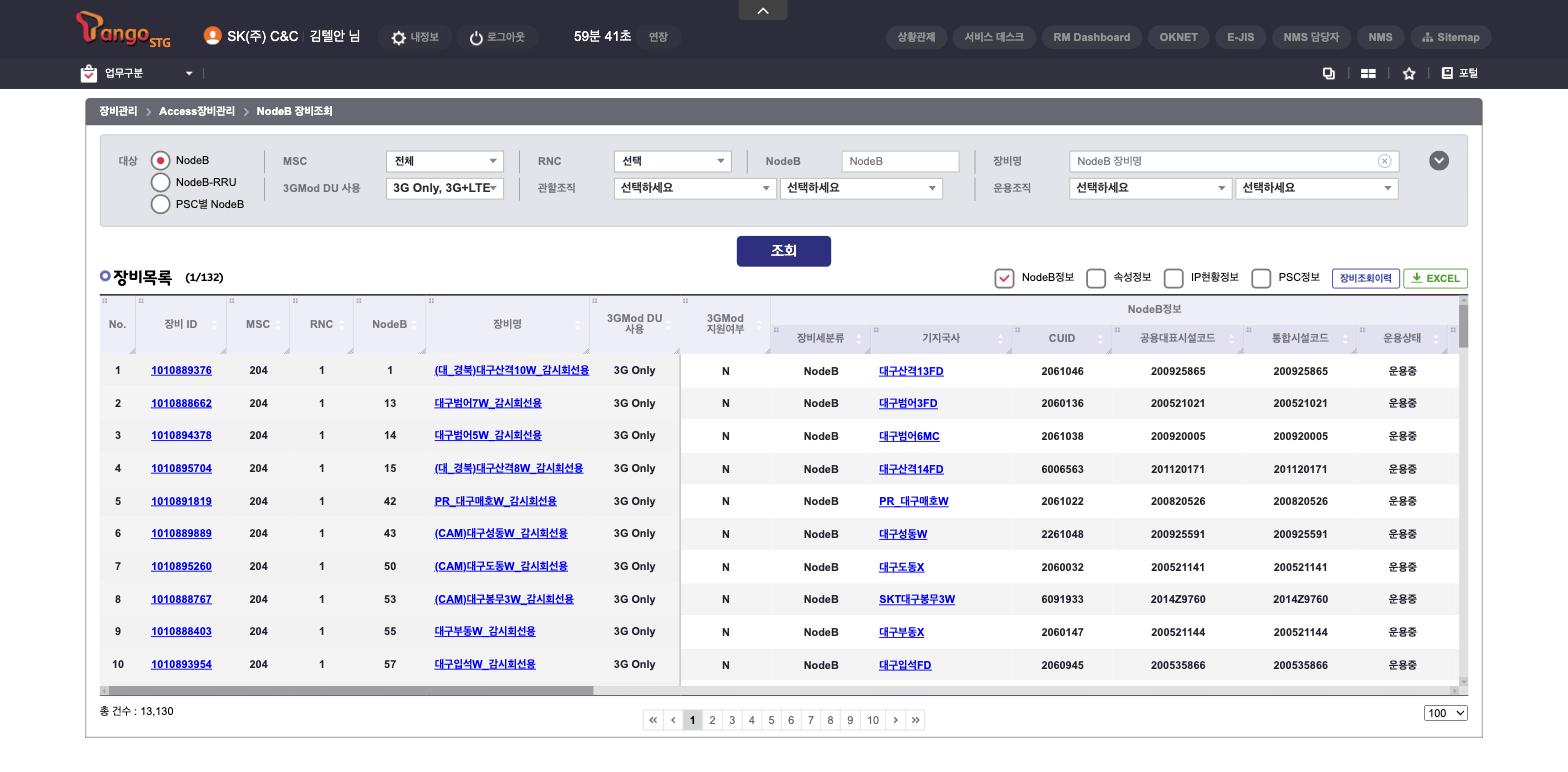Enable the 속성정보 checkbox
Screen dimensions: 1568x772
(1096, 278)
